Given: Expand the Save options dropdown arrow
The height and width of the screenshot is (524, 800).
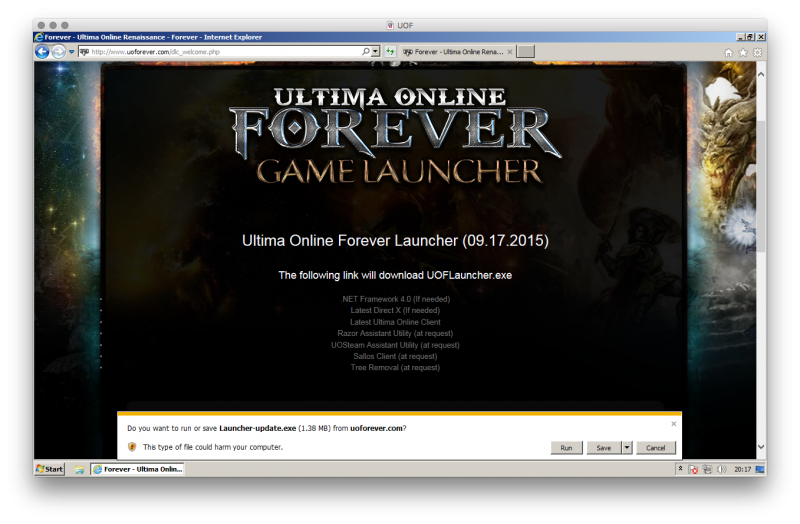Looking at the screenshot, I should 627,448.
